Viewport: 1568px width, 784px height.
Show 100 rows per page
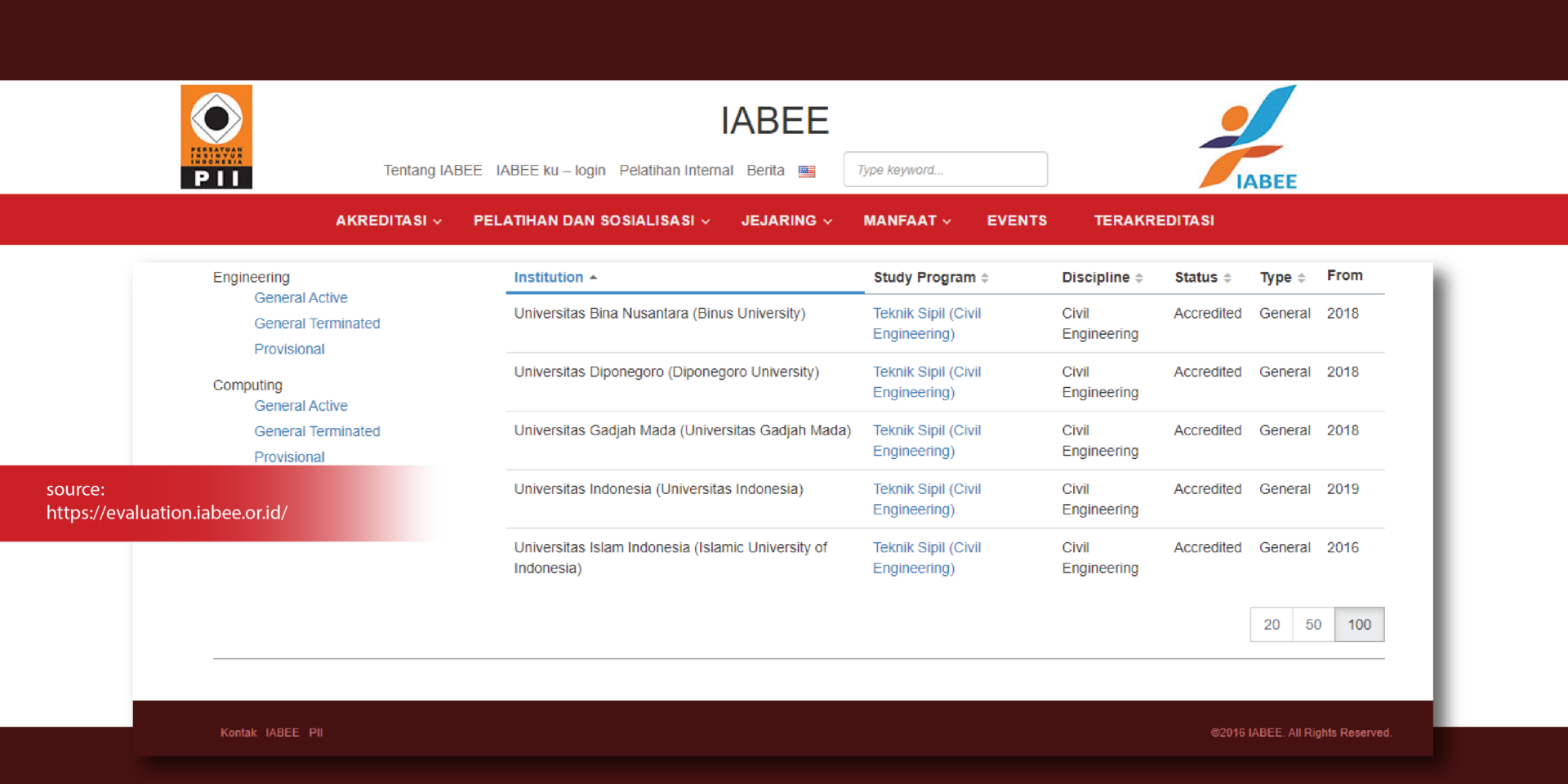[1359, 625]
